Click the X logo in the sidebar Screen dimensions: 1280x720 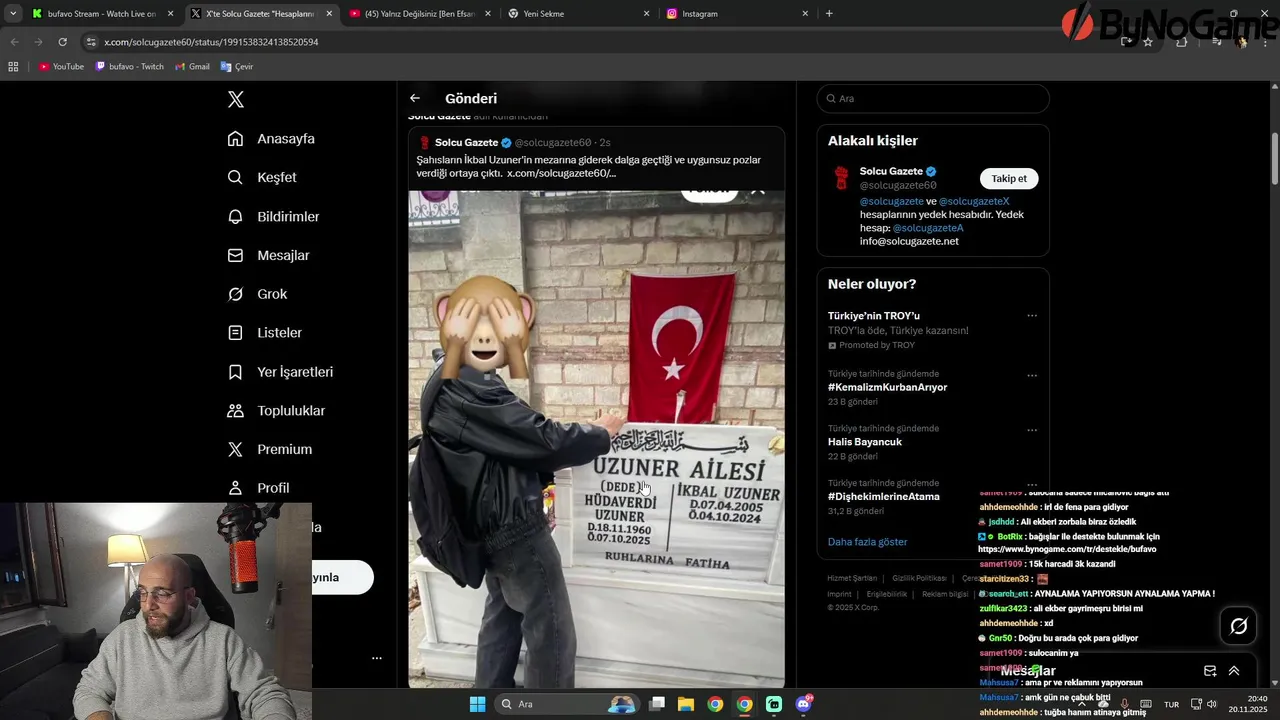(x=236, y=99)
